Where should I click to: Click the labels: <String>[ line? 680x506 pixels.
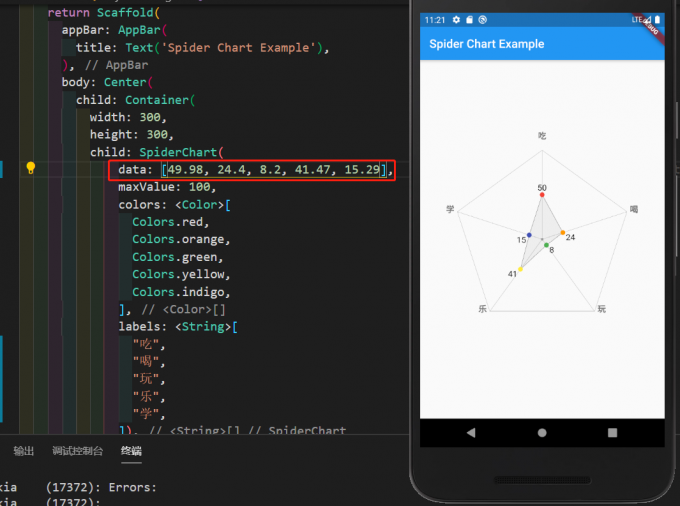(x=178, y=326)
